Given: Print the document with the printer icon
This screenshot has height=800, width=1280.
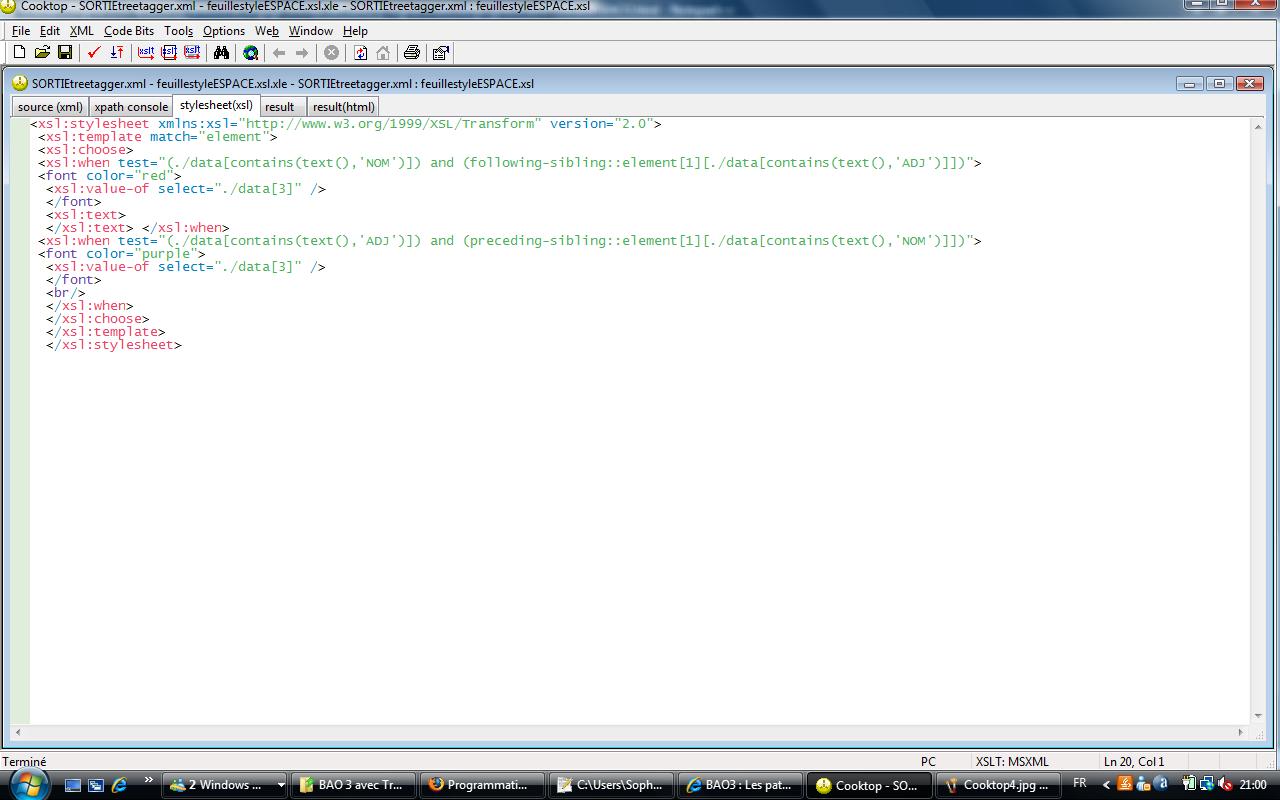Looking at the screenshot, I should (411, 52).
